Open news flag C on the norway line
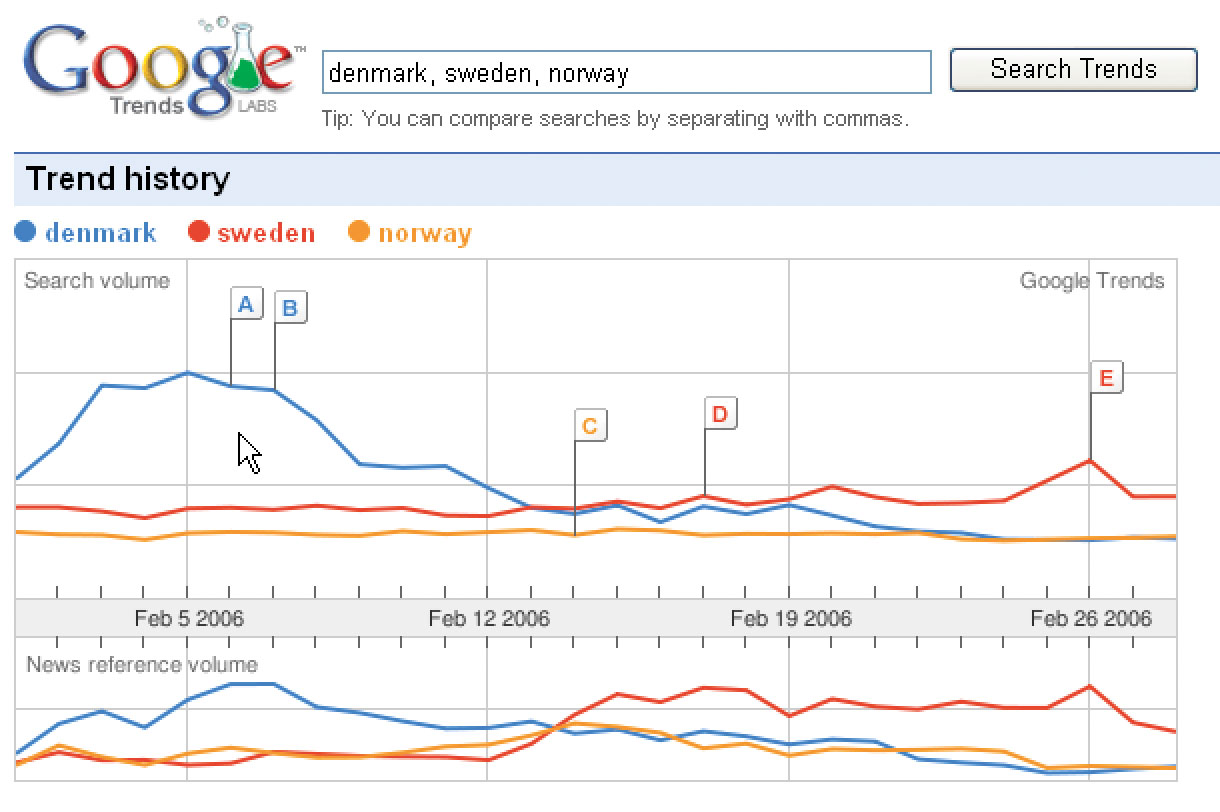This screenshot has width=1220, height=812. click(x=590, y=426)
